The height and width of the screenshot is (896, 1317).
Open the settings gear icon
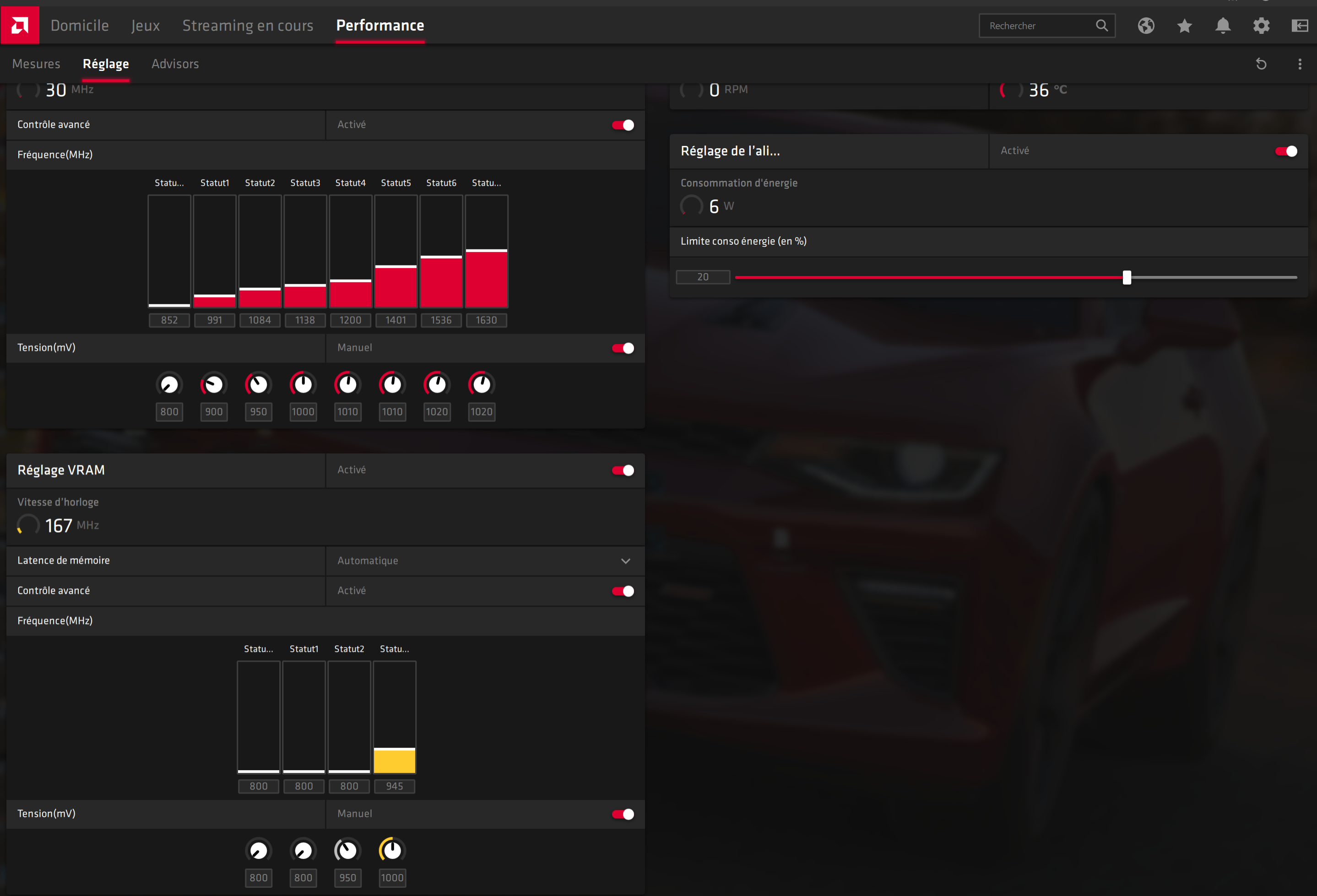(1261, 26)
